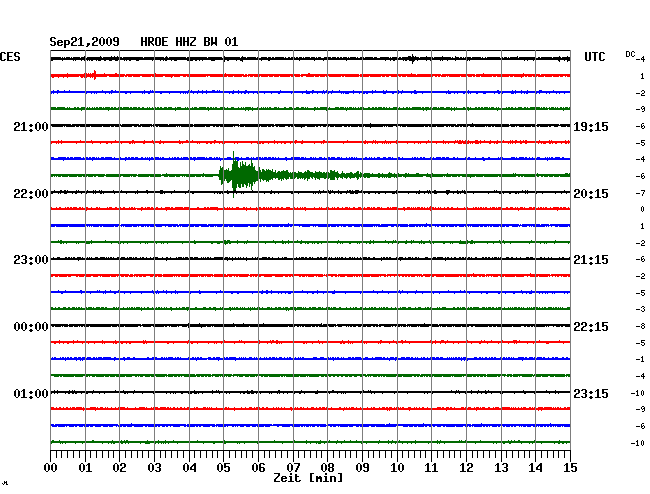
Task: Click the minute axis tick label 11
Action: [x=431, y=467]
